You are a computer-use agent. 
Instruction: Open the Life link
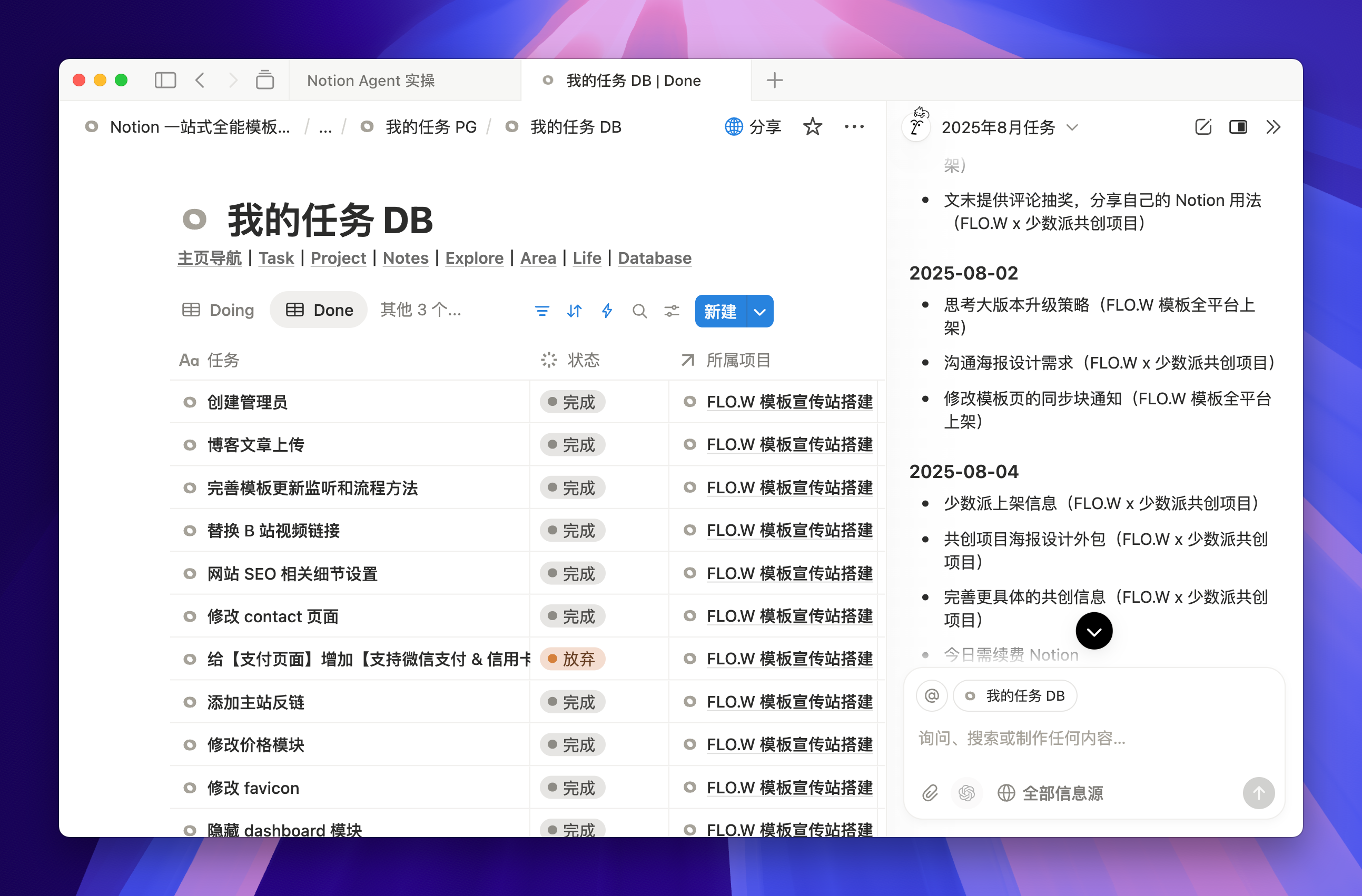587,258
